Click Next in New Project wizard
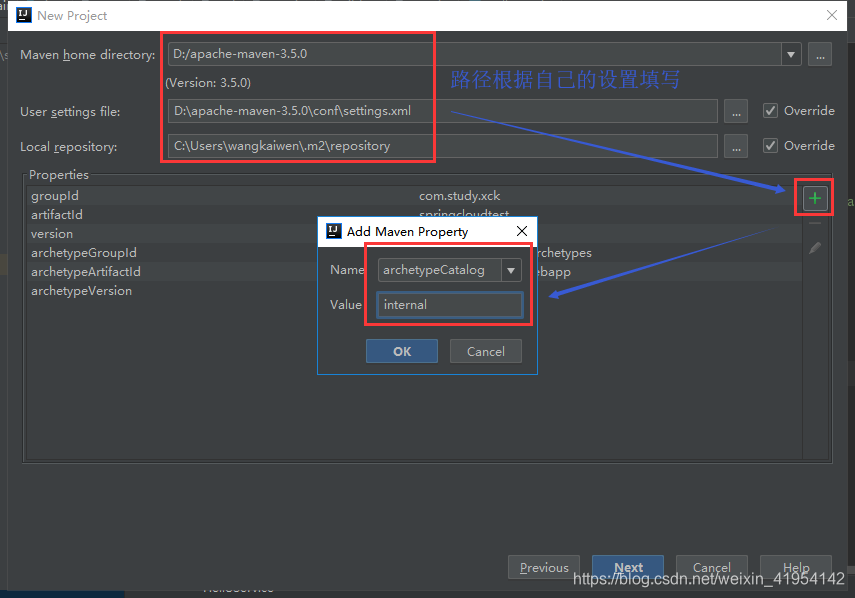This screenshot has height=598, width=855. [628, 567]
